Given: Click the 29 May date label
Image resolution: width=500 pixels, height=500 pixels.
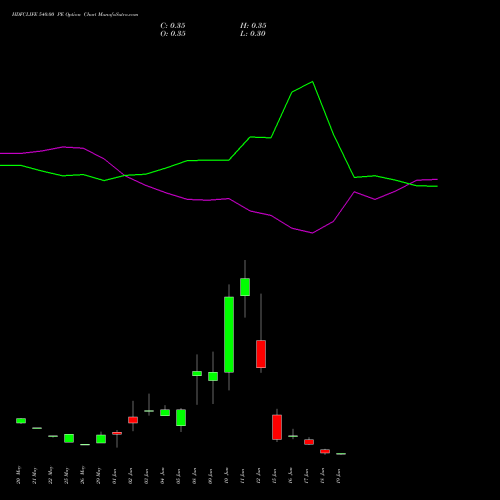Looking at the screenshot, I should coord(98,475).
